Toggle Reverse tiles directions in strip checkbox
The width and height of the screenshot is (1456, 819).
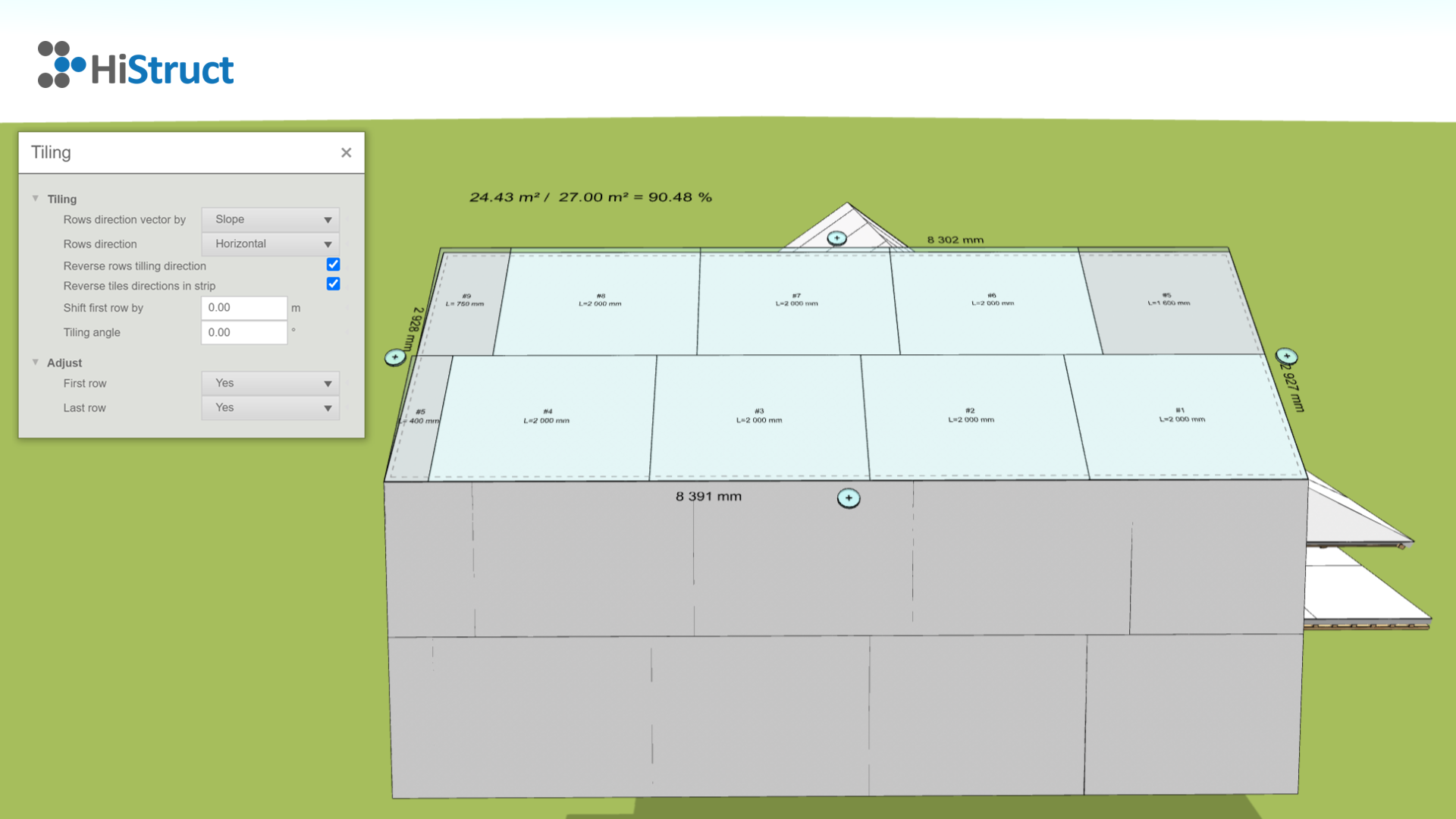click(333, 284)
